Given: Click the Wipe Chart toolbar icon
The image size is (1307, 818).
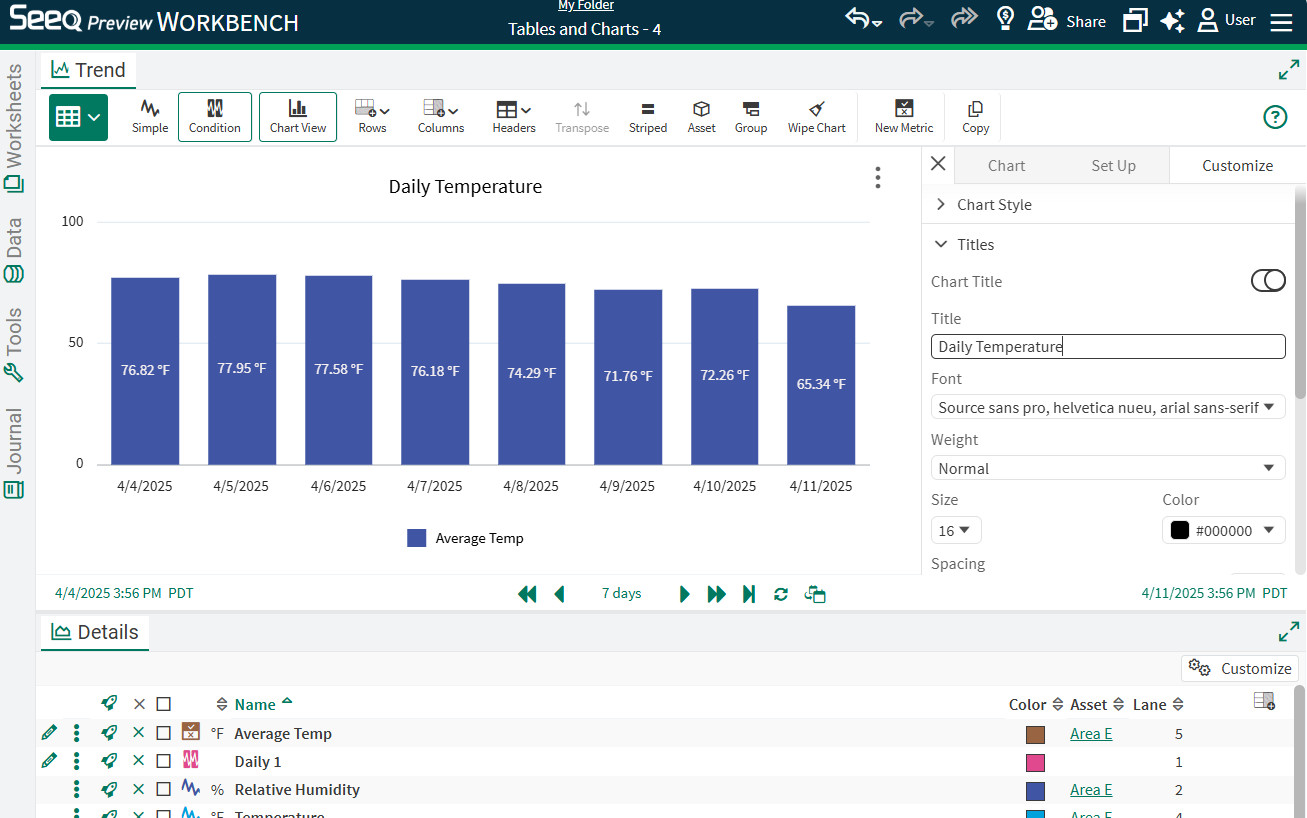Looking at the screenshot, I should pyautogui.click(x=816, y=109).
